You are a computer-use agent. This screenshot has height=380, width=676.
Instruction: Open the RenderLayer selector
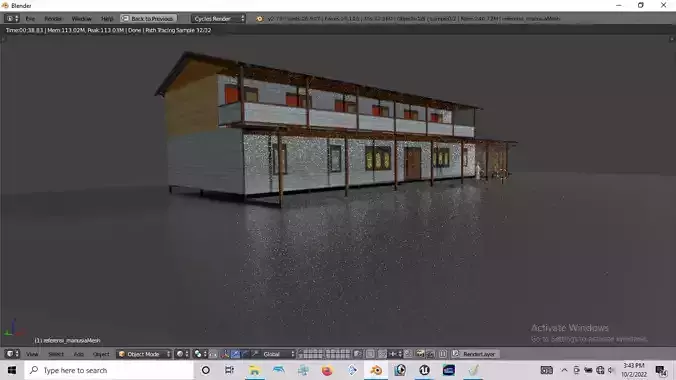point(475,354)
